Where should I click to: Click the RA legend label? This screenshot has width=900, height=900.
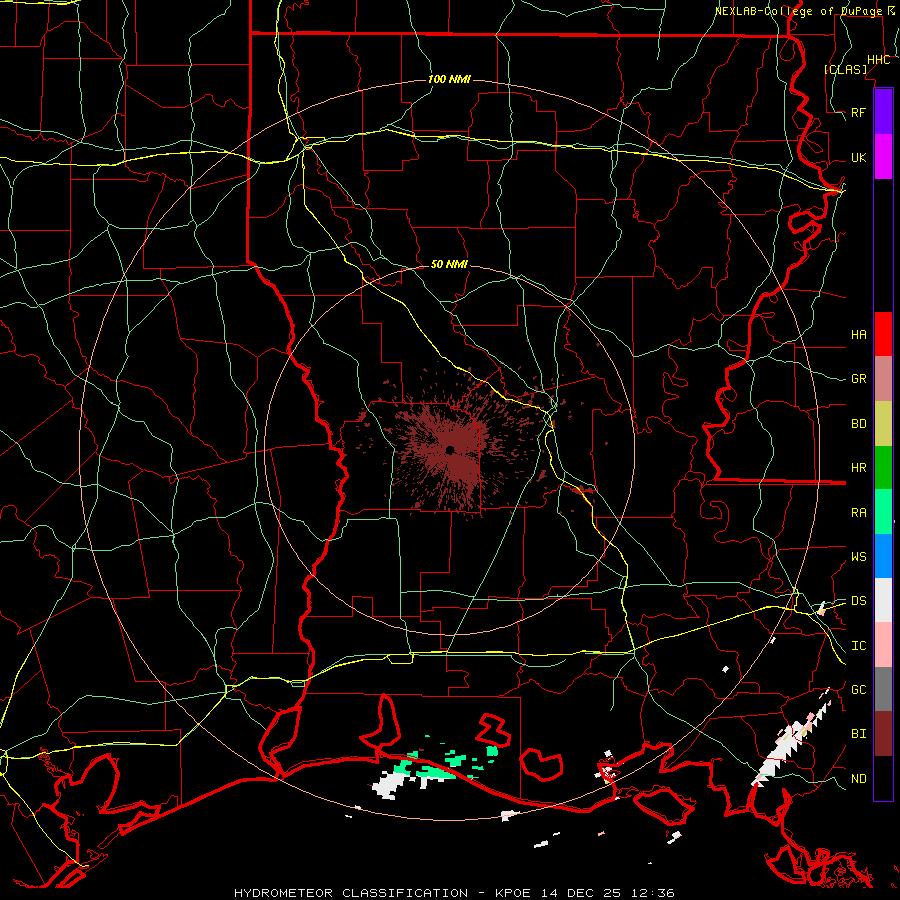858,513
